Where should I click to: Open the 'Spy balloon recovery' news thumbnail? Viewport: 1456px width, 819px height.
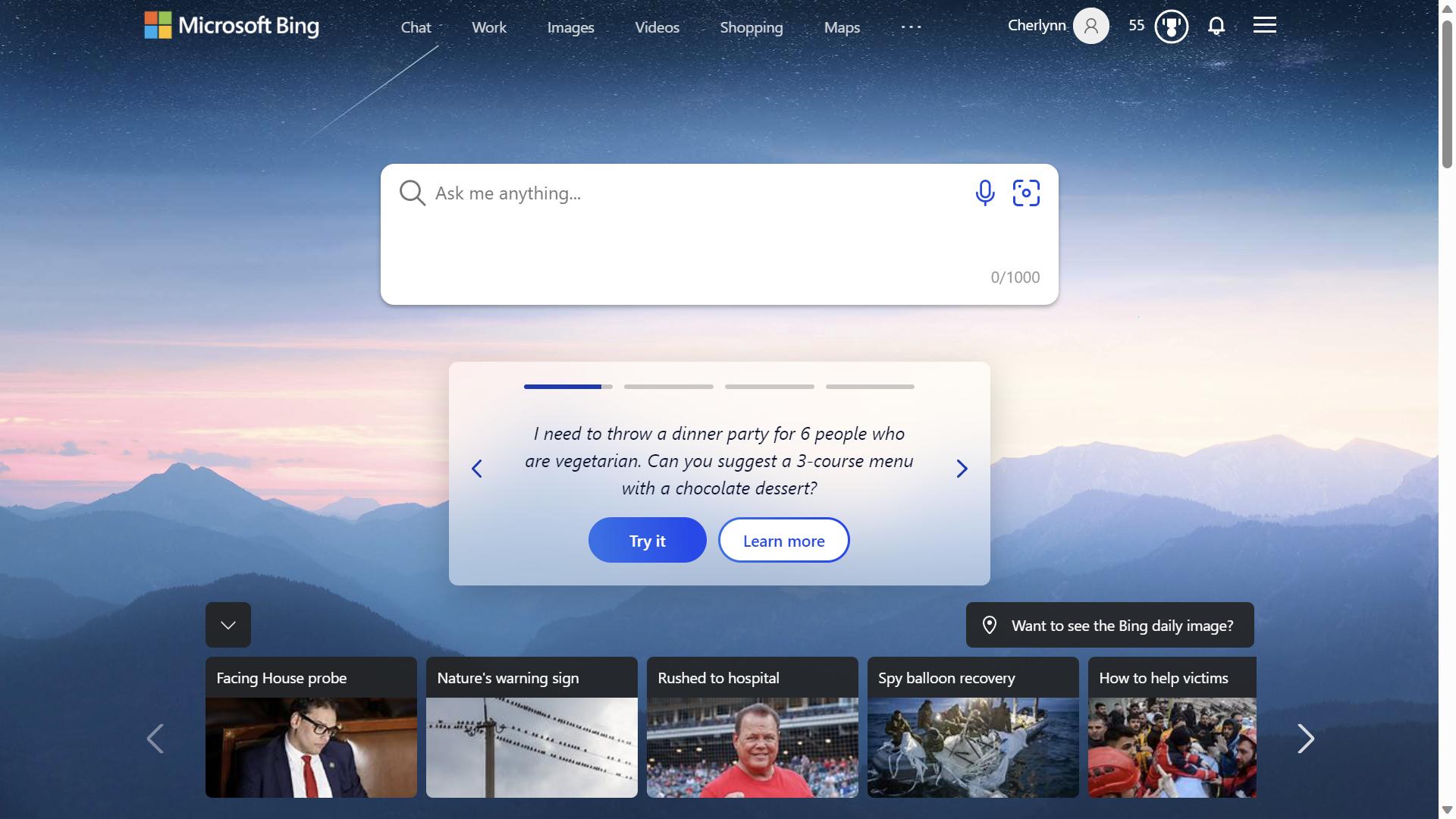click(x=973, y=727)
